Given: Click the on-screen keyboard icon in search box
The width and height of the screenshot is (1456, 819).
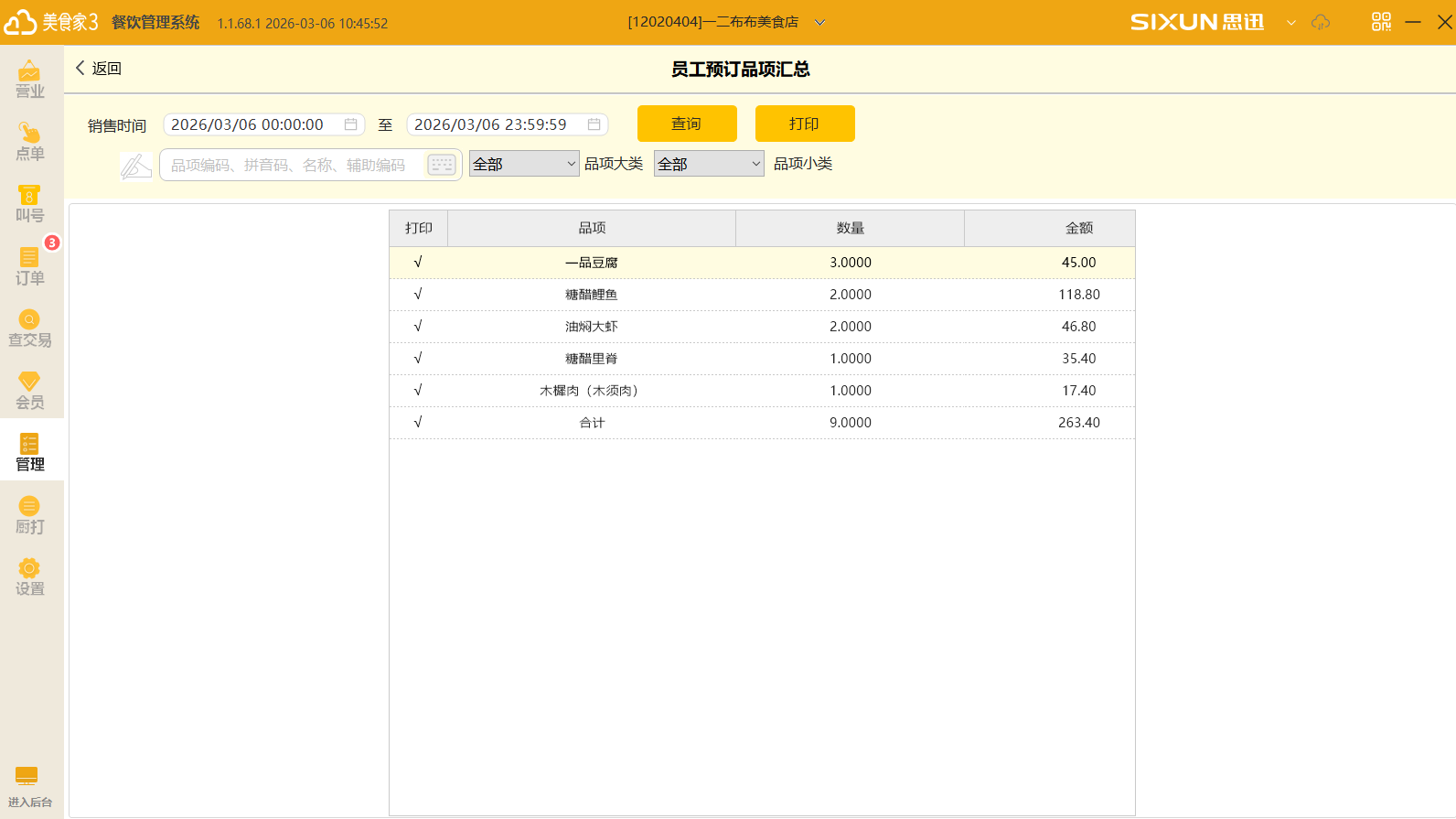Looking at the screenshot, I should (x=442, y=165).
